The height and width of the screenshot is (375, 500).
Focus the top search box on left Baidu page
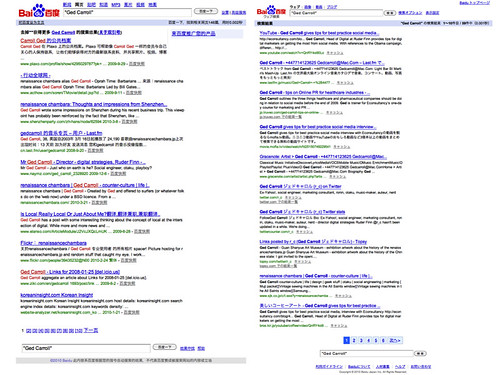128,13
